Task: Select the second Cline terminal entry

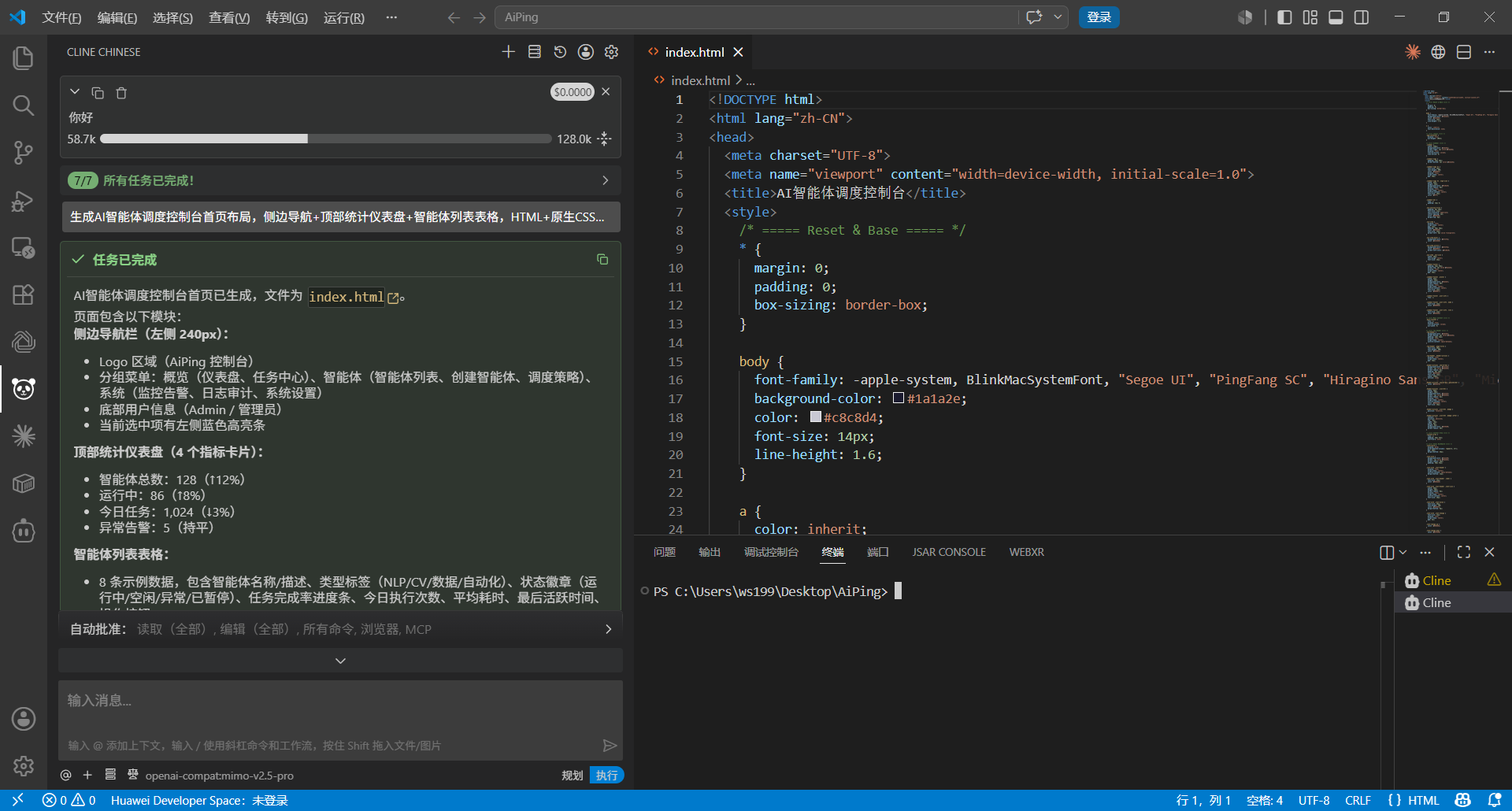Action: click(x=1453, y=602)
